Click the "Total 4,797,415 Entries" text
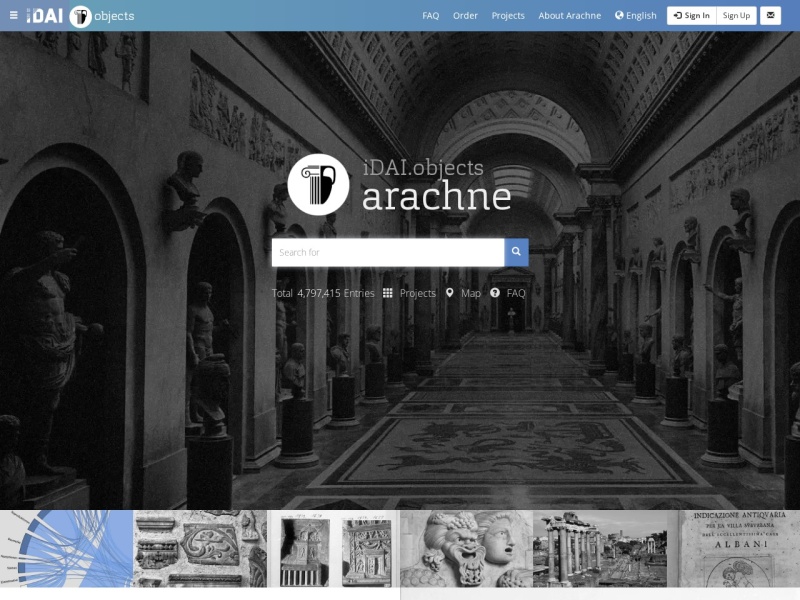The image size is (800, 600). 323,293
